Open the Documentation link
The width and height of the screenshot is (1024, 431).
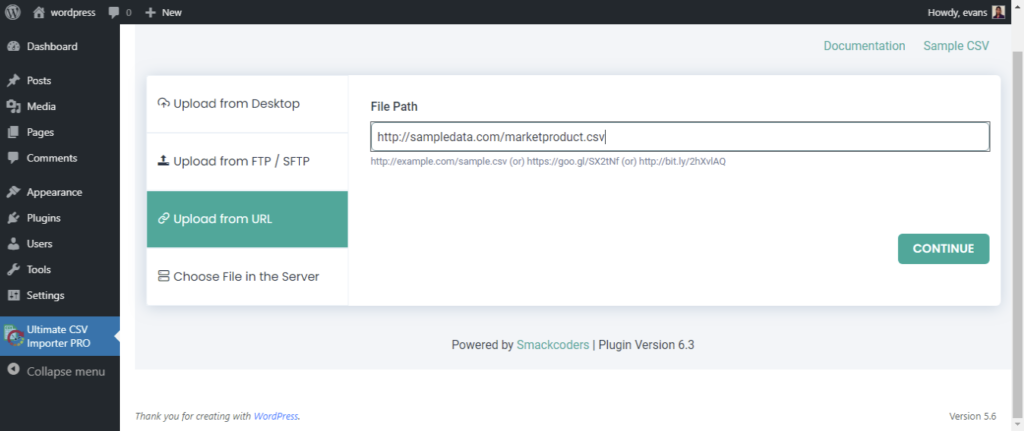point(864,46)
